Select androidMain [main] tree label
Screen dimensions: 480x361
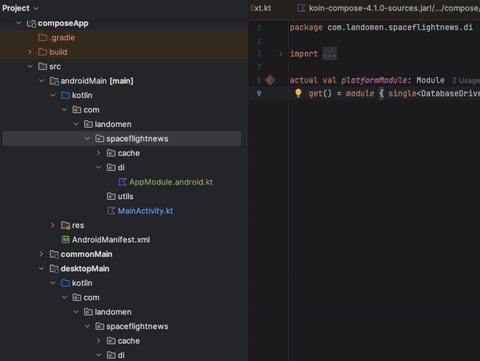point(97,81)
